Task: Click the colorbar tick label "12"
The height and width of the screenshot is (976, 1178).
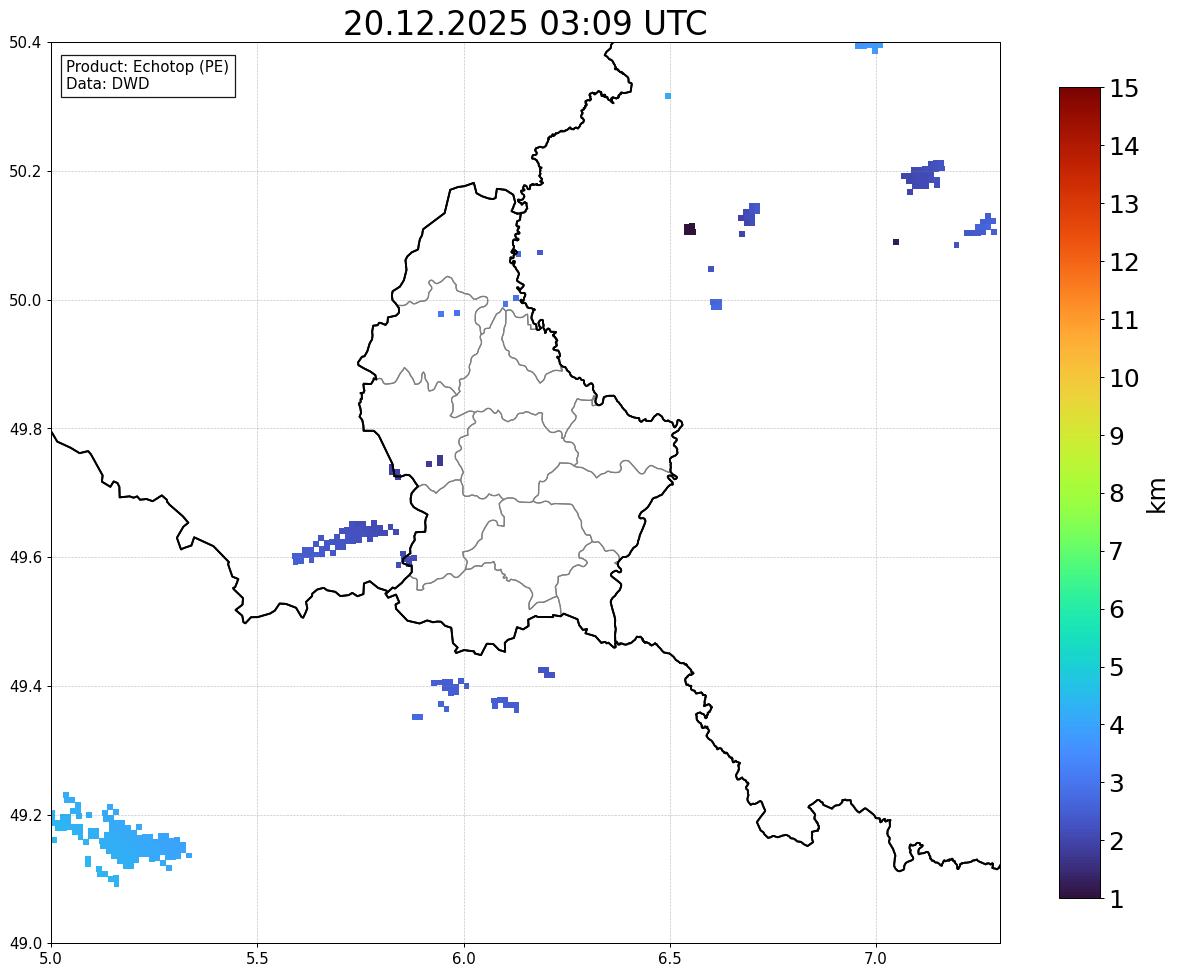Action: [1124, 262]
